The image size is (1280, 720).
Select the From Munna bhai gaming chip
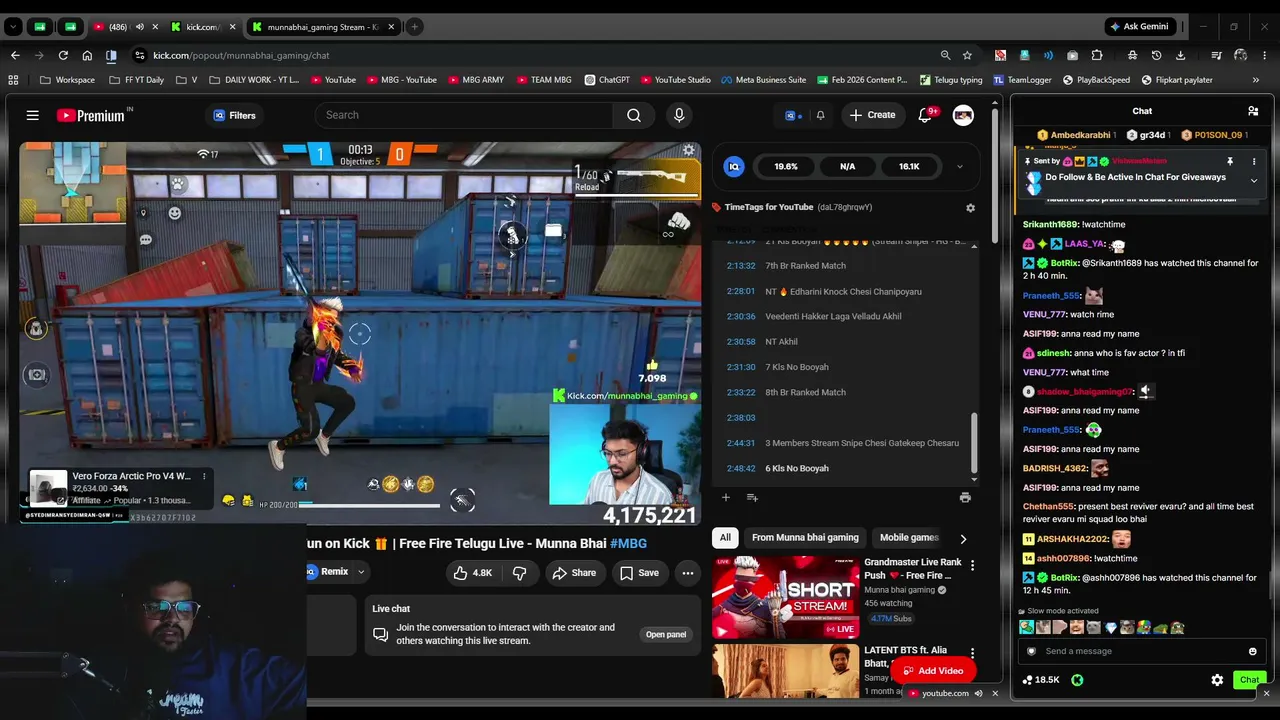pos(805,538)
